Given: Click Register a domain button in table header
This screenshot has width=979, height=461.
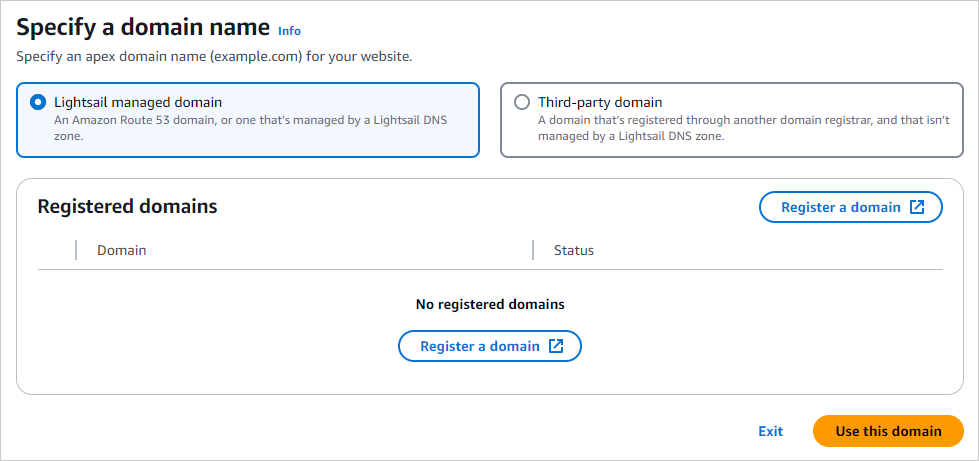Looking at the screenshot, I should pyautogui.click(x=850, y=207).
